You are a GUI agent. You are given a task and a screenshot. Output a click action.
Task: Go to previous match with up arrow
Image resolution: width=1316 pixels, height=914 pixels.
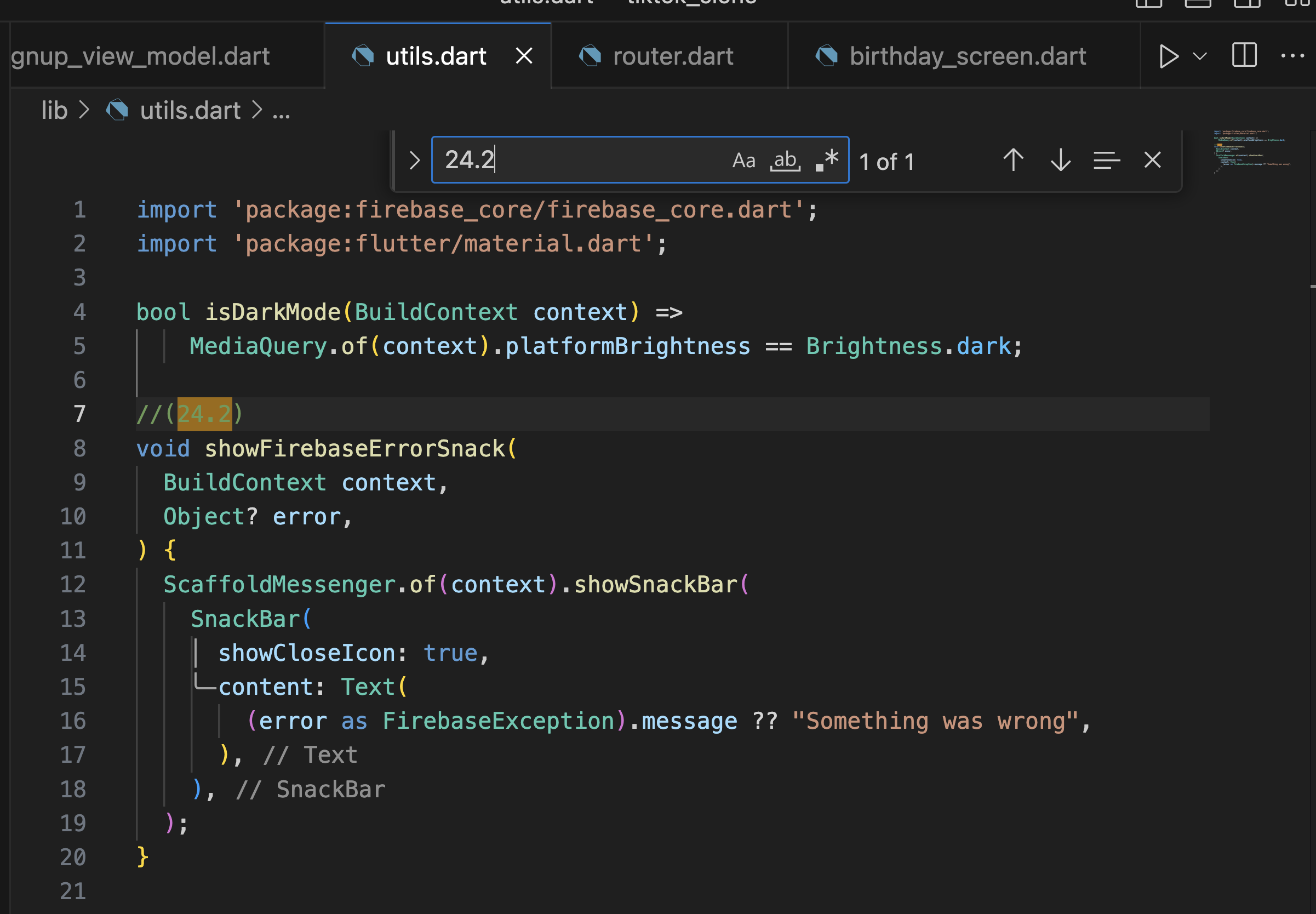click(x=1013, y=161)
